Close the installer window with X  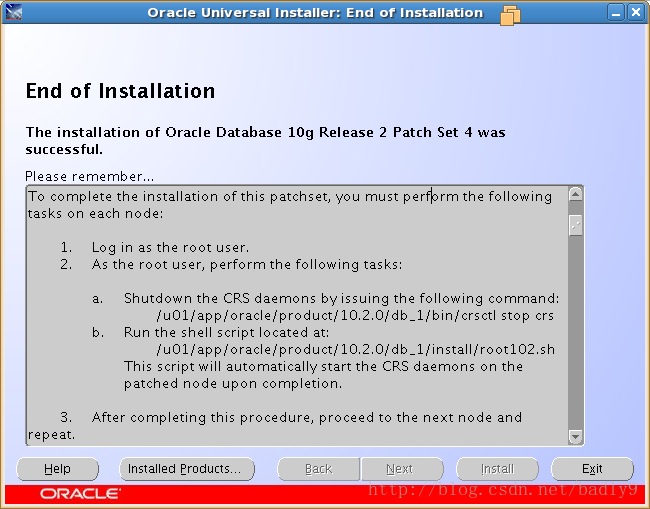coord(635,12)
